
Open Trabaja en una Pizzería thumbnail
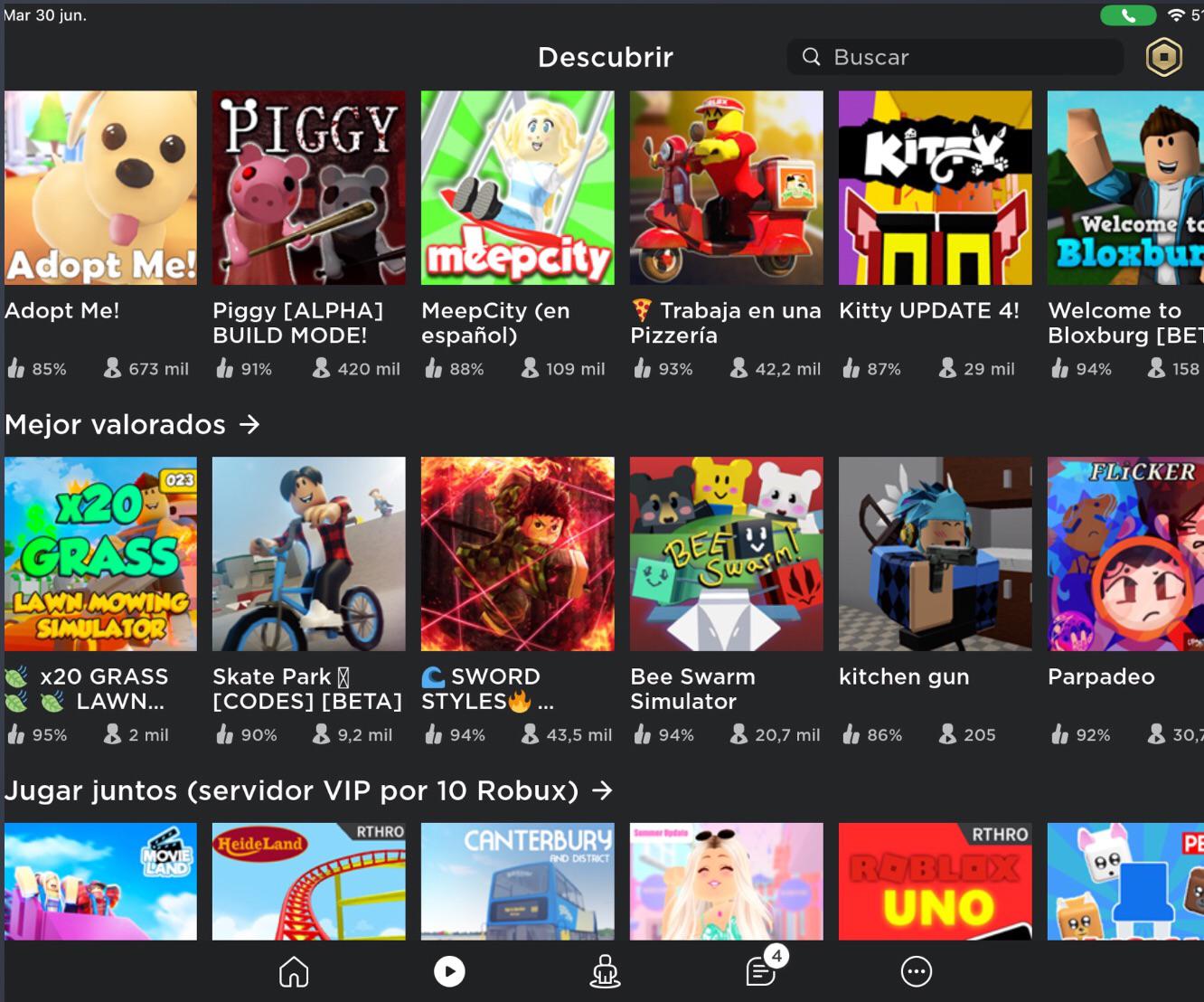click(726, 188)
